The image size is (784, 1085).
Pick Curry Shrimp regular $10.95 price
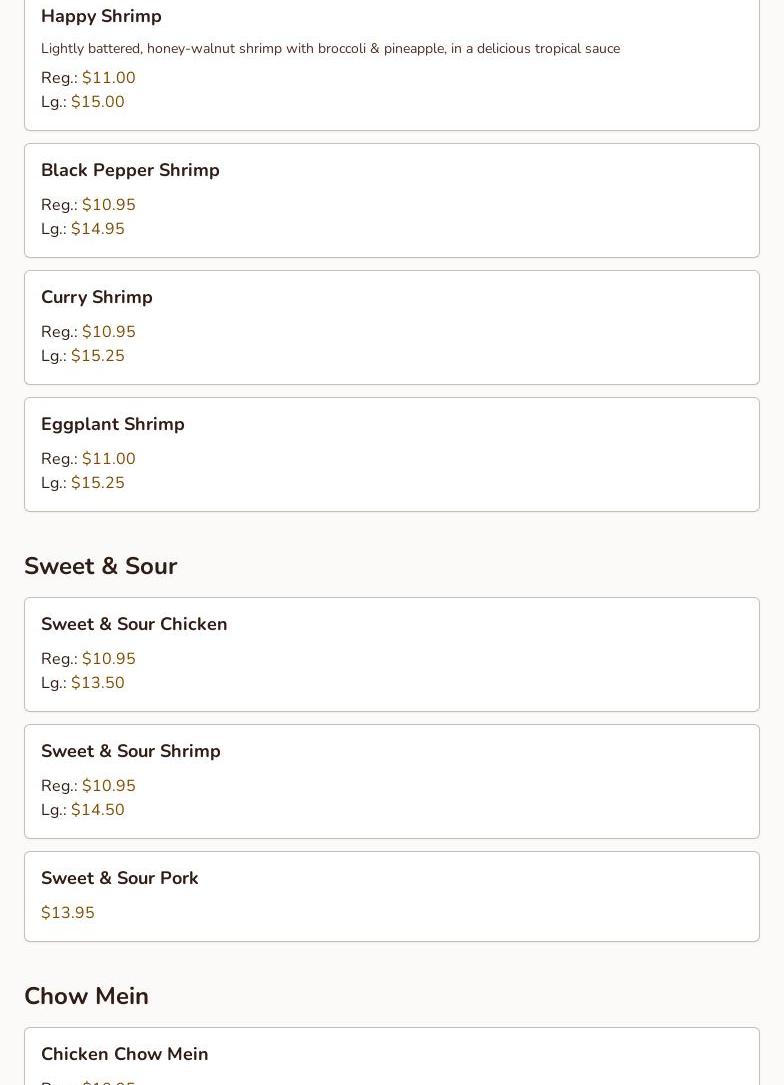(108, 332)
